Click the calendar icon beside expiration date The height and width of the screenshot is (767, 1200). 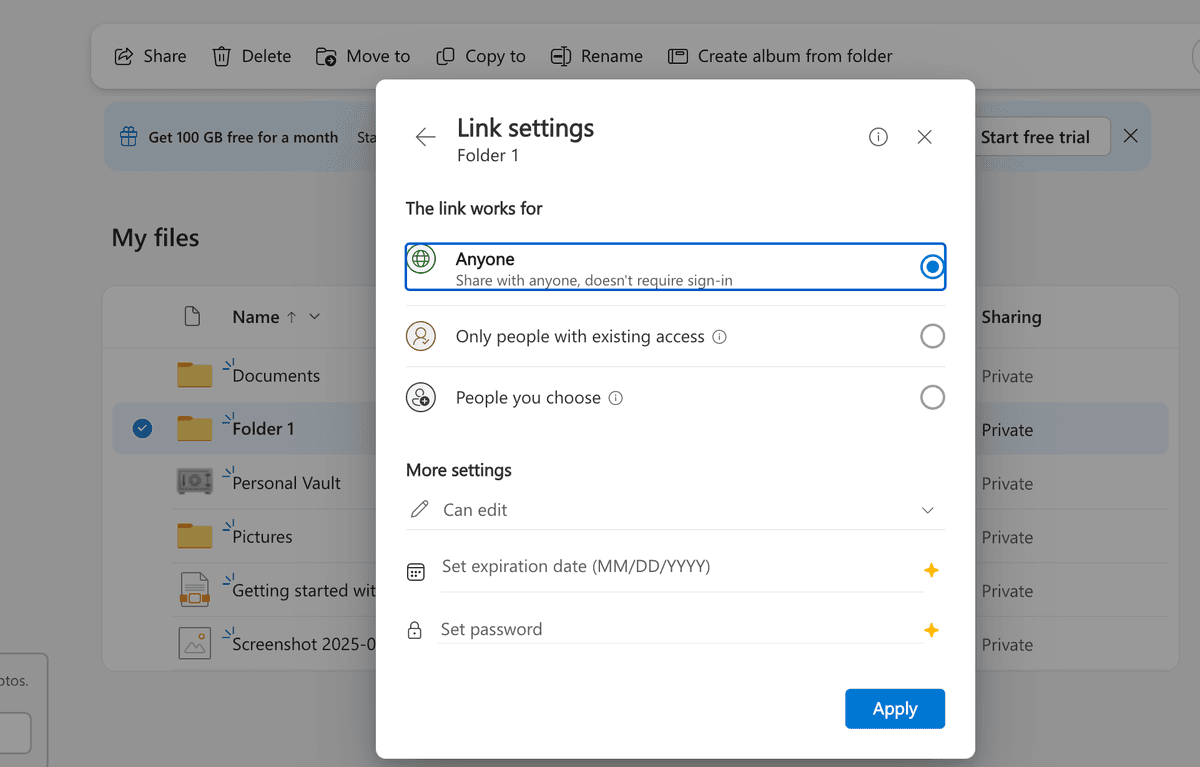416,571
